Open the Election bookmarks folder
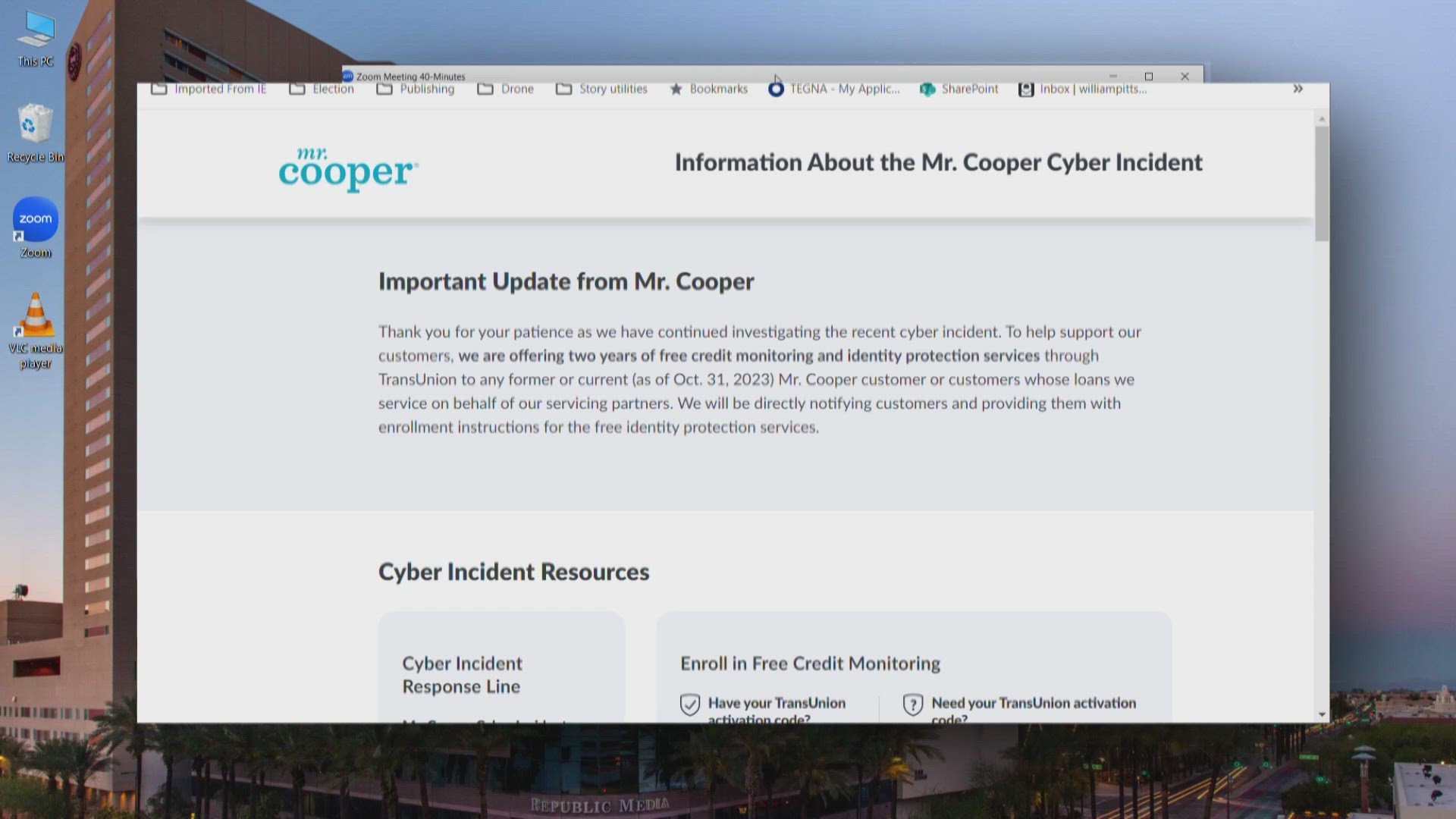The image size is (1456, 819). click(322, 89)
